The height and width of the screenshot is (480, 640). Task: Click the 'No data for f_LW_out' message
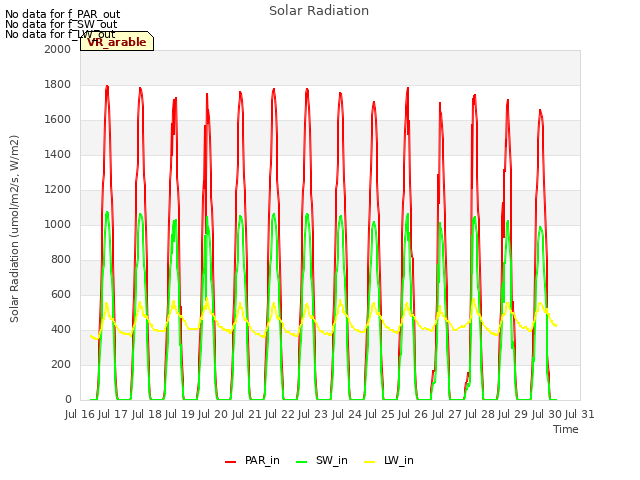click(x=60, y=34)
